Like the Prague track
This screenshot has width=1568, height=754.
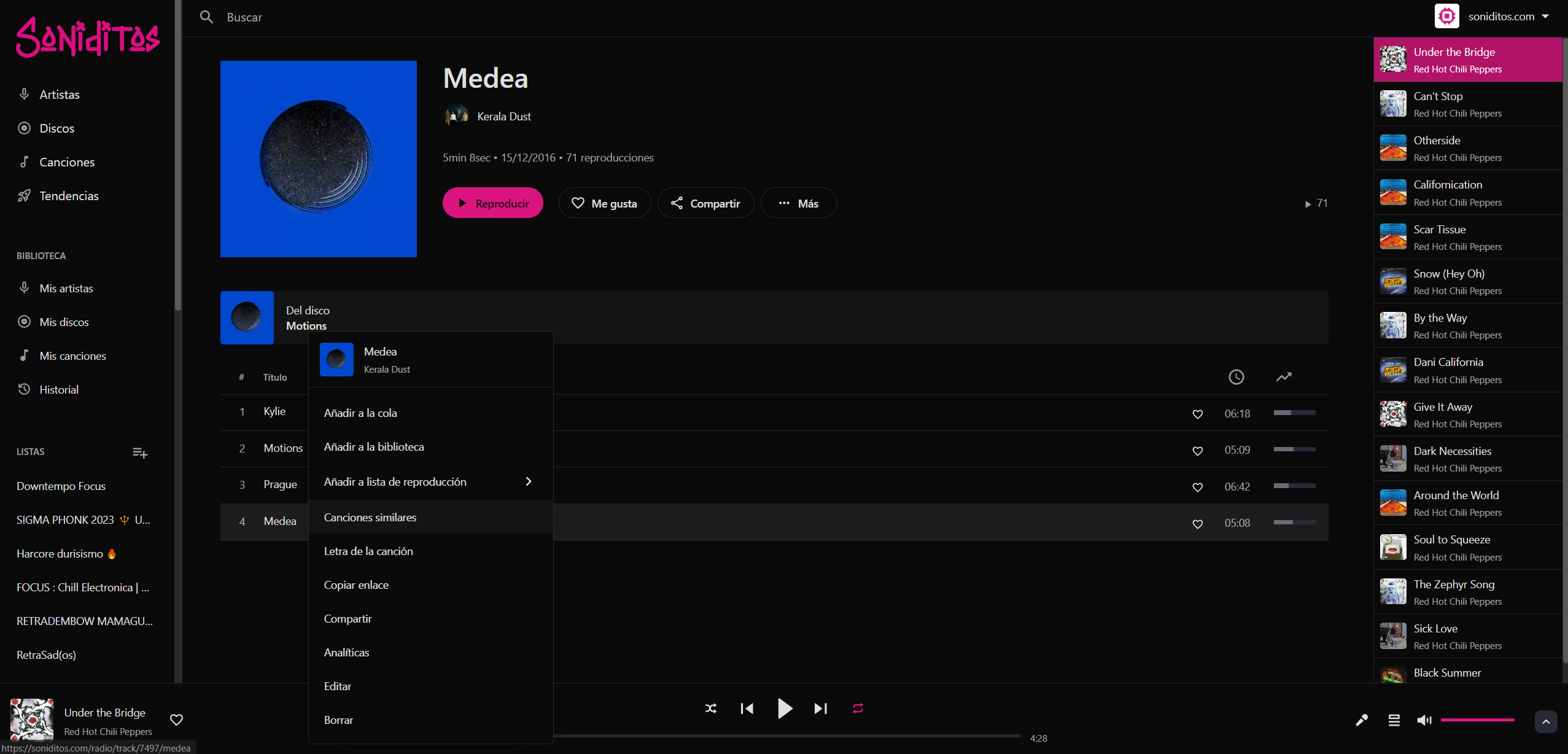tap(1197, 487)
